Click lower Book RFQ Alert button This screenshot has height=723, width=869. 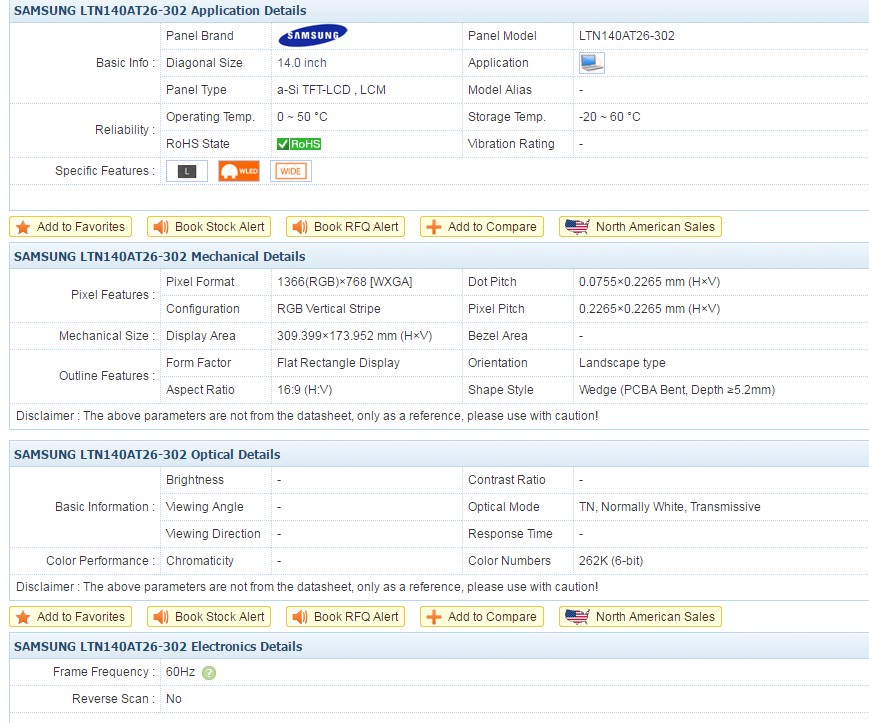click(x=345, y=617)
